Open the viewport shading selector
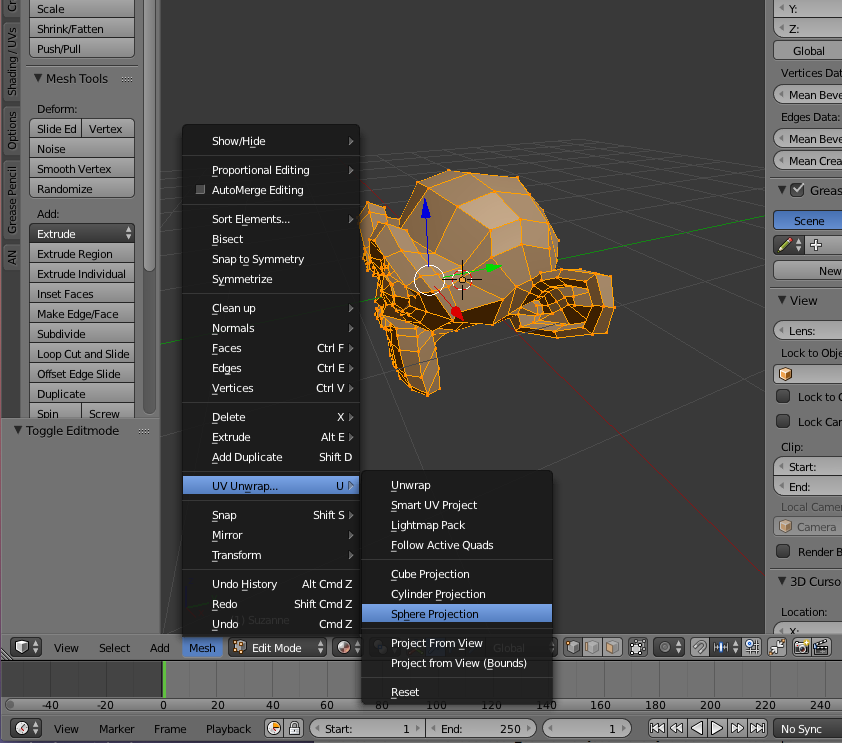 (x=348, y=647)
